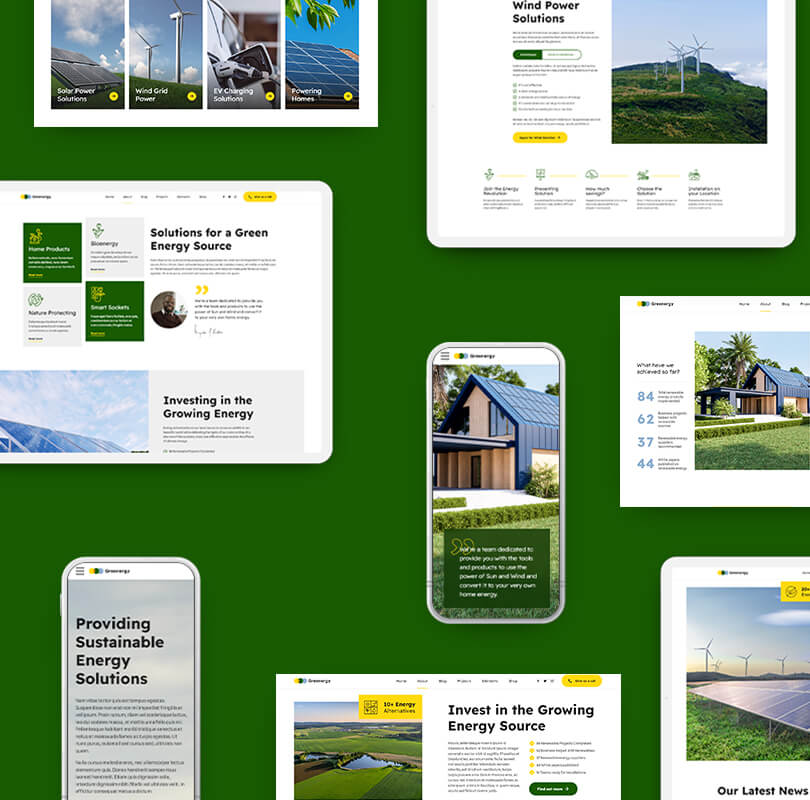The height and width of the screenshot is (800, 810).
Task: Click Read more under Bioenergy
Action: click(x=98, y=270)
